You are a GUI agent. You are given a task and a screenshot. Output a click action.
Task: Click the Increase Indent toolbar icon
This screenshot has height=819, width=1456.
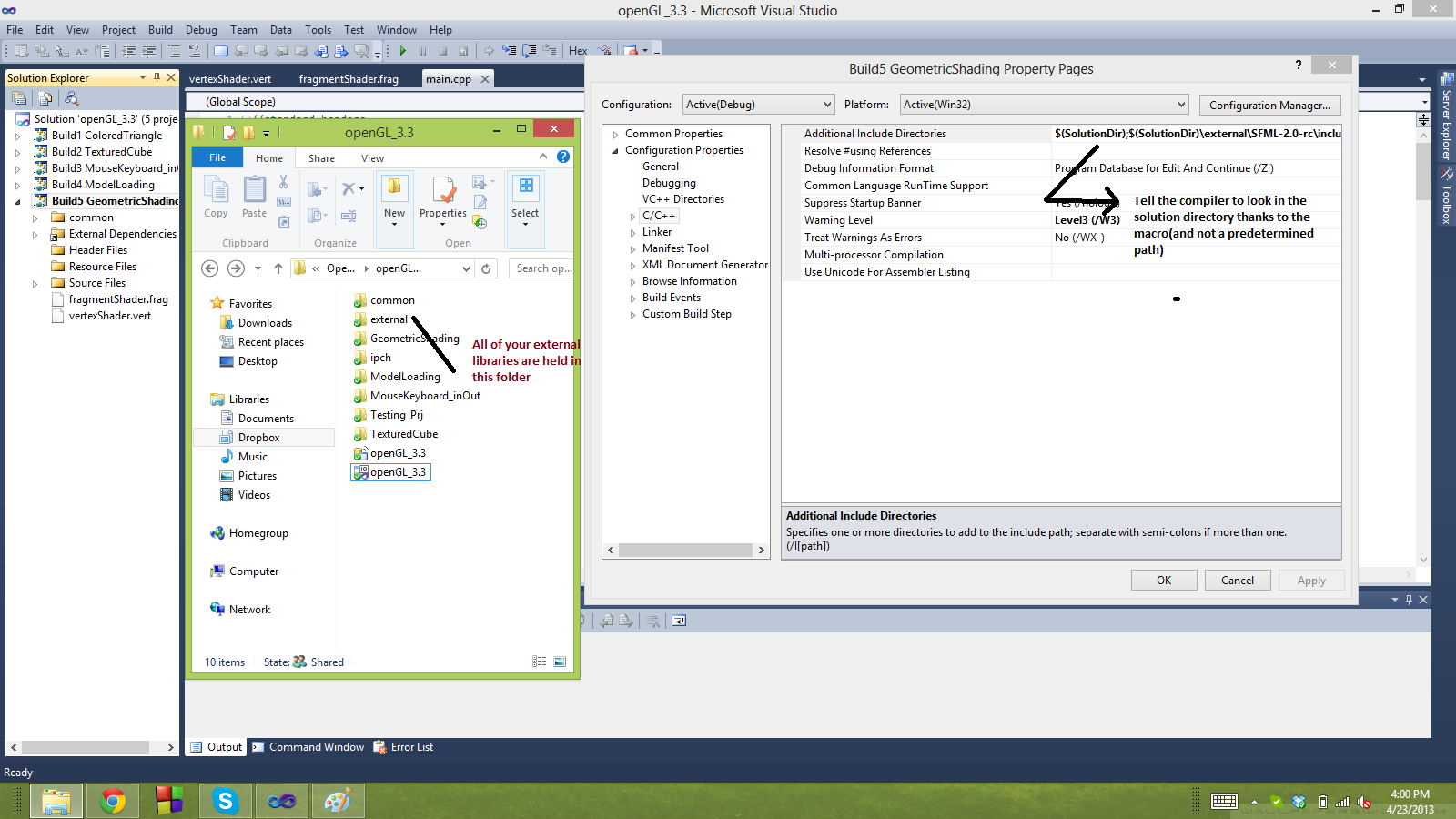[148, 51]
